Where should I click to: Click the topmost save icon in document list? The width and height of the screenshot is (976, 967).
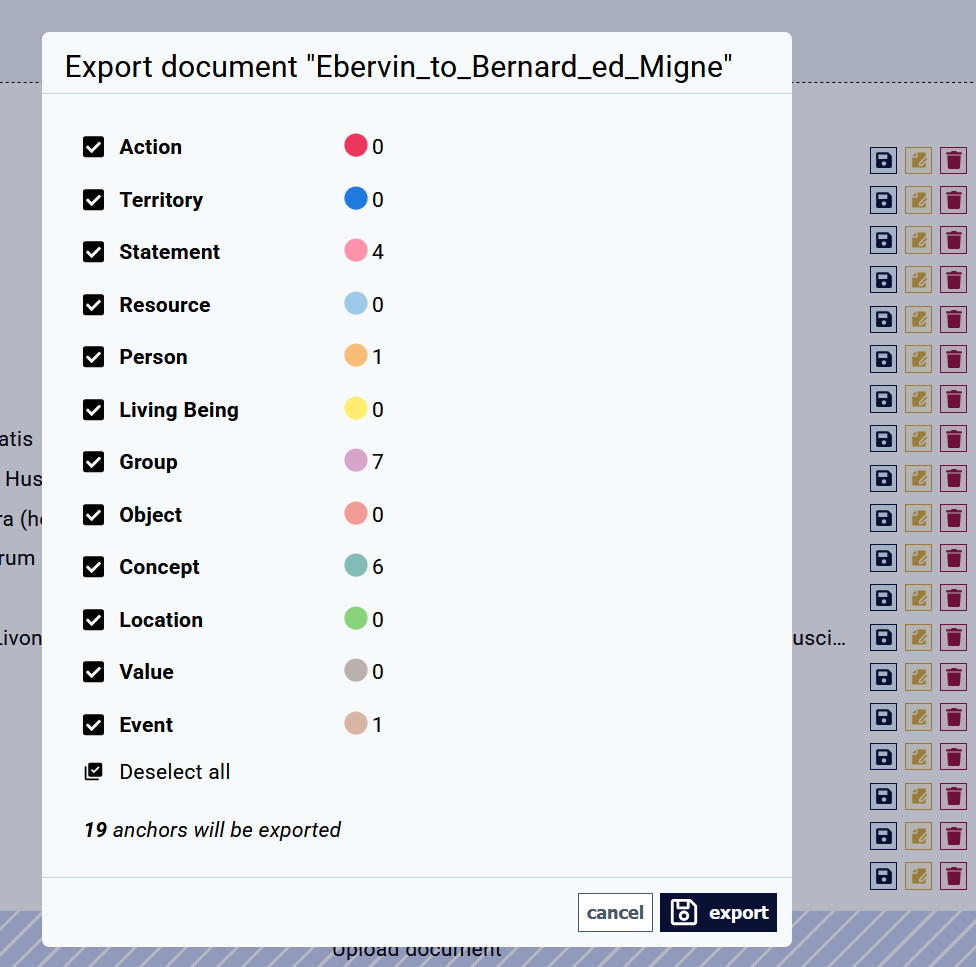(x=883, y=161)
